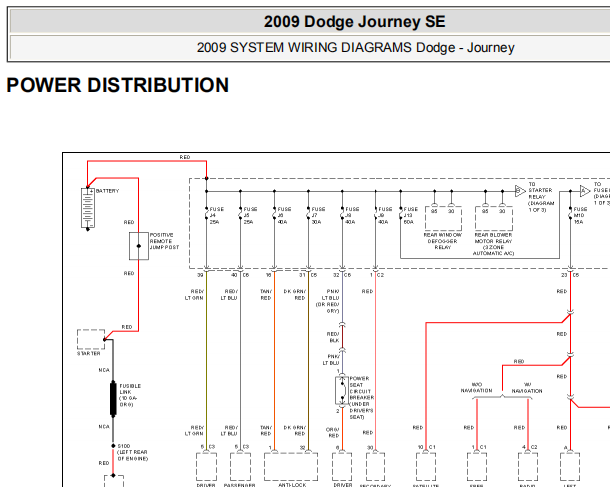Click the "10 C1" connector pin label
This screenshot has height=487, width=610.
[427, 447]
